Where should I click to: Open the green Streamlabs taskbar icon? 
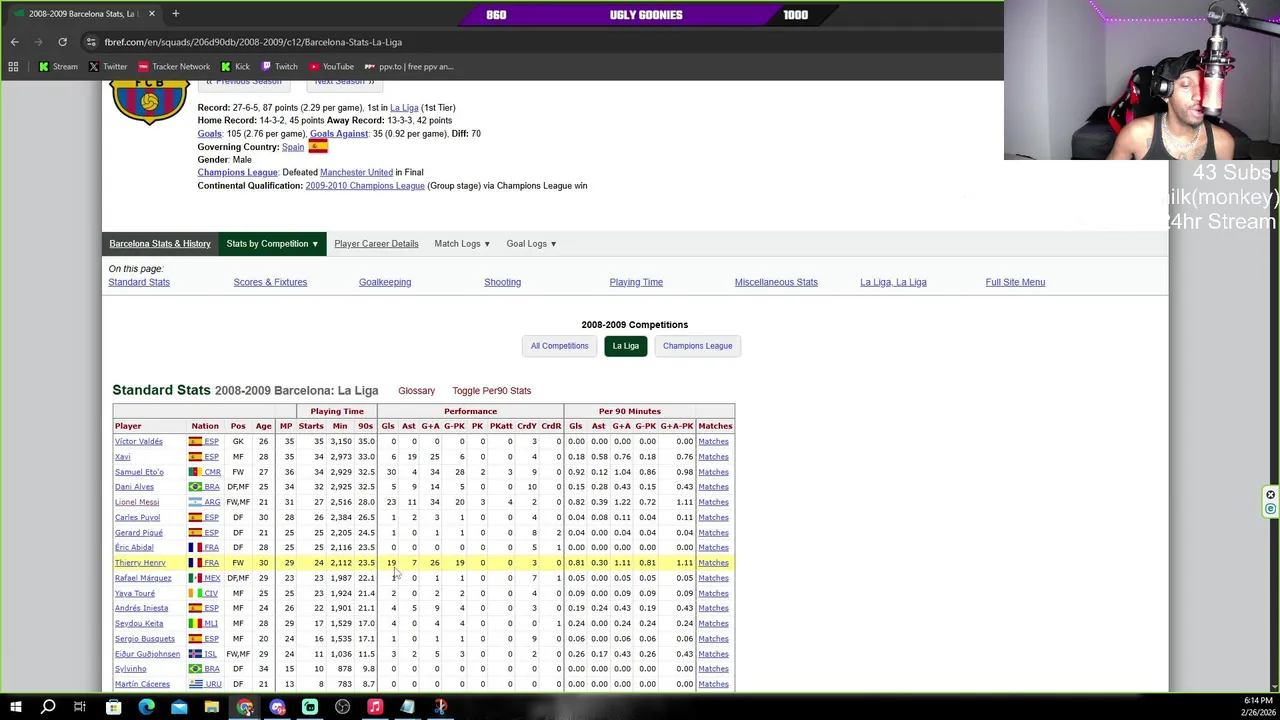[310, 707]
